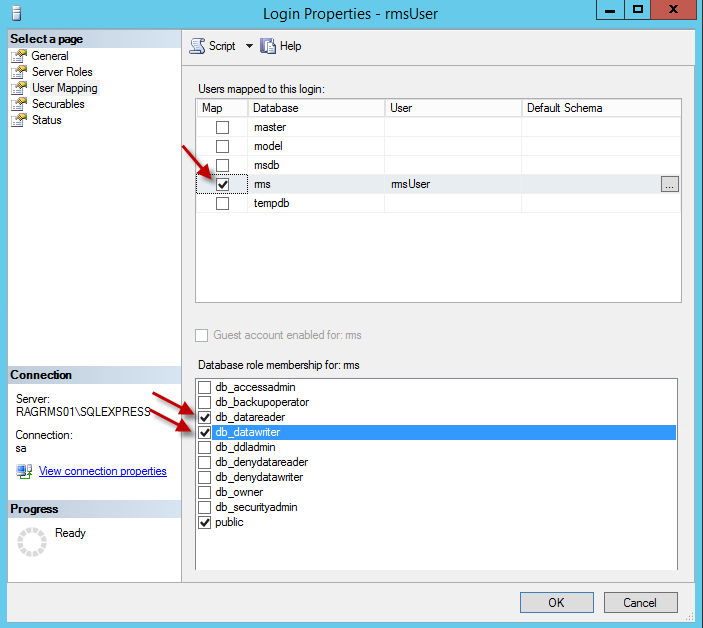Uncheck the Map box for rms
Screen dimensions: 703x628
pyautogui.click(x=222, y=184)
